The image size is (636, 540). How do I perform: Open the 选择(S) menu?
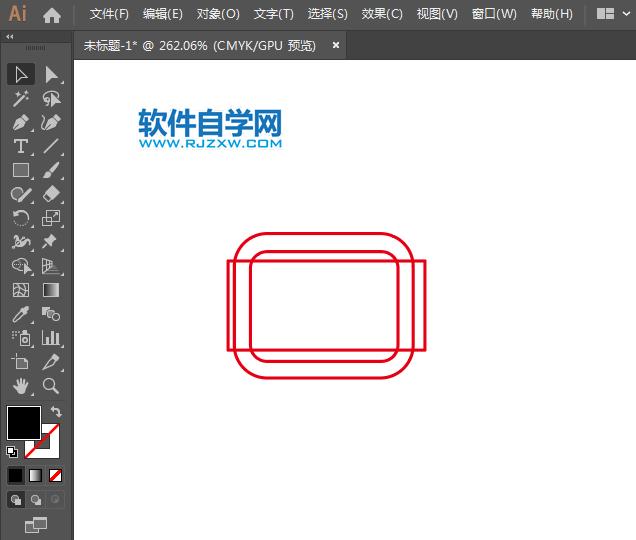click(x=327, y=14)
